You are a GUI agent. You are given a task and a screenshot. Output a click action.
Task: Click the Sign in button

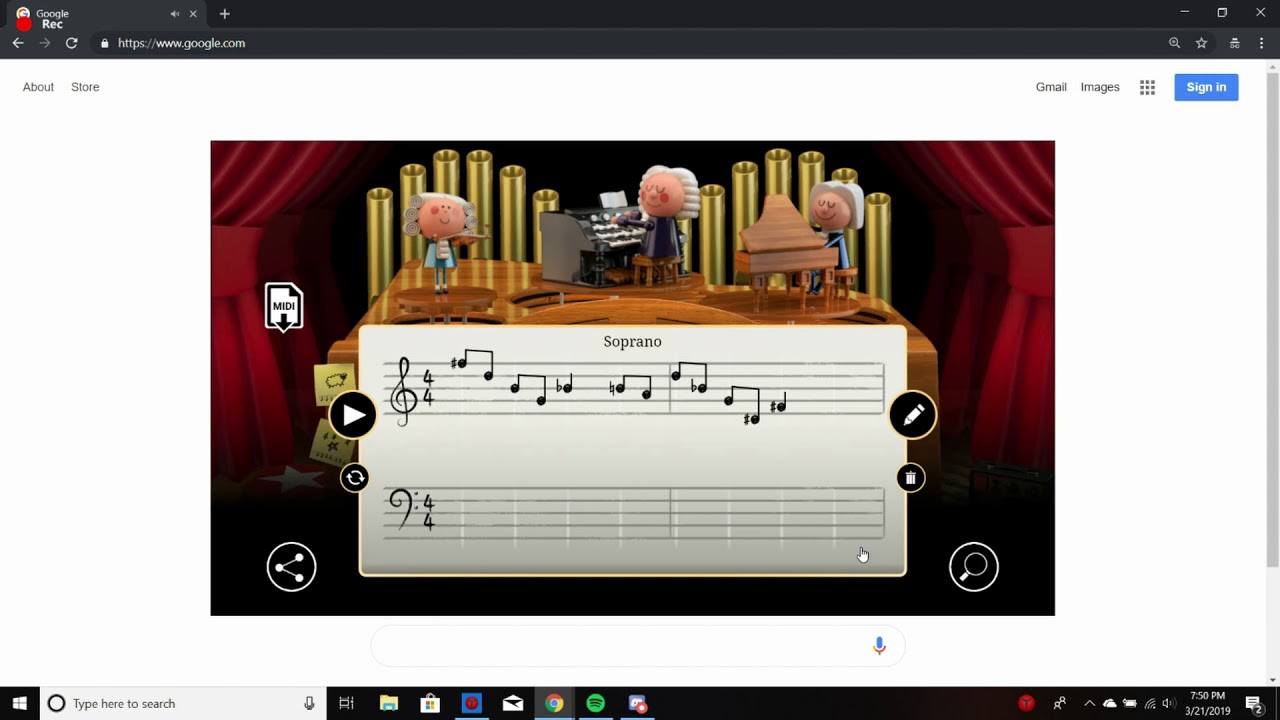[1206, 87]
